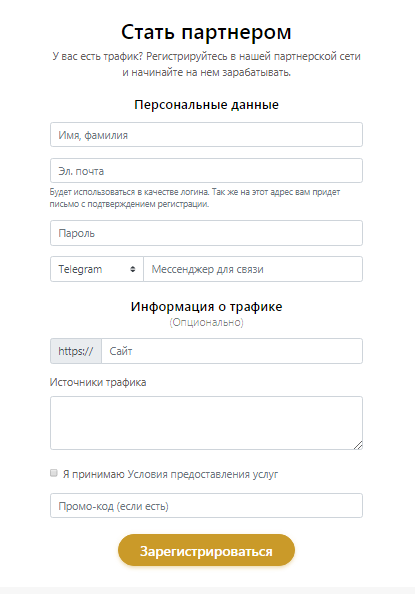Click the Промо-код (если есть) field
Viewport: 415px width, 594px height.
coord(206,505)
